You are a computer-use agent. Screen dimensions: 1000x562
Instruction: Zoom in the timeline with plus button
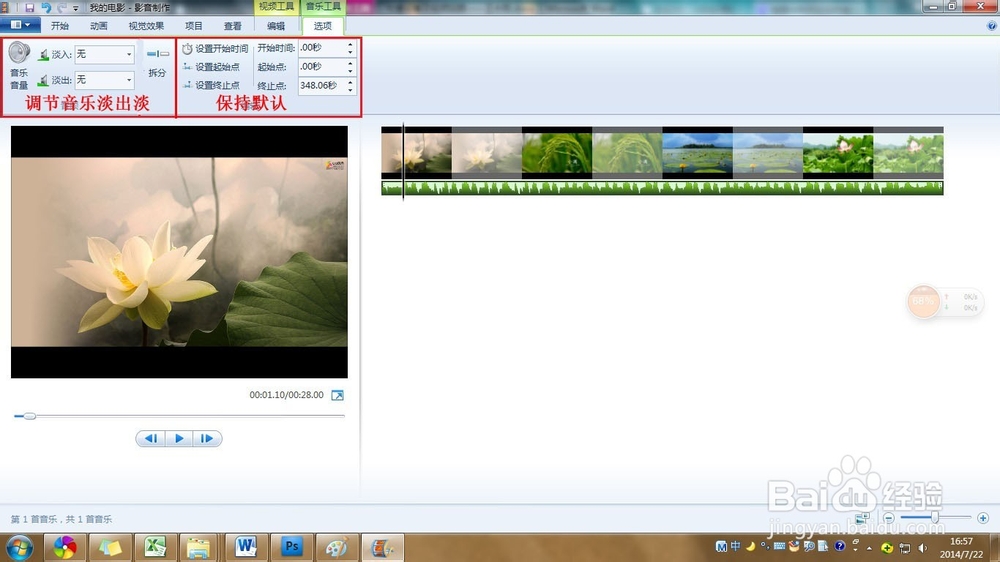pyautogui.click(x=983, y=518)
